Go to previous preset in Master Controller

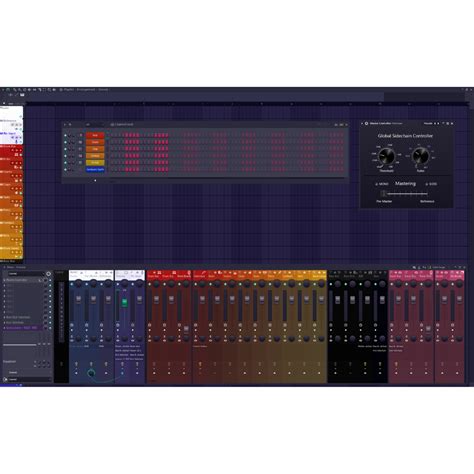click(435, 123)
